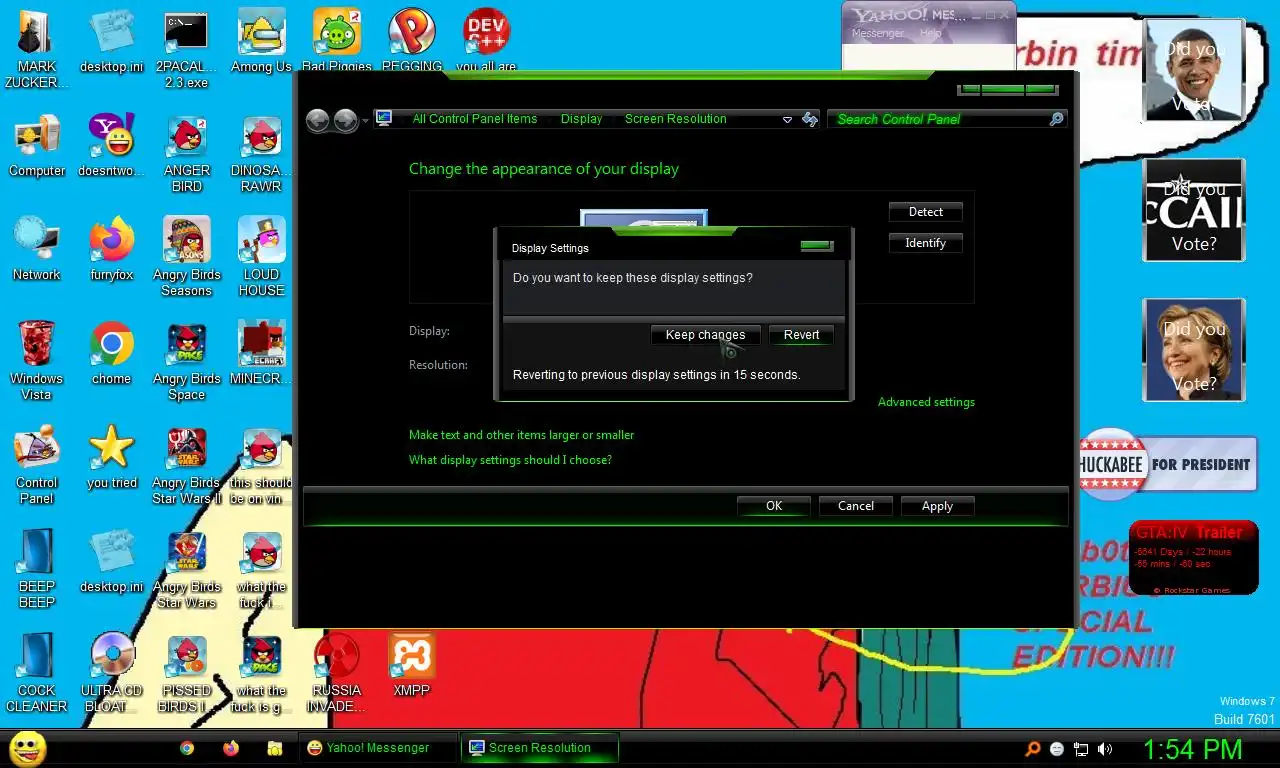
Task: Click the Forward arrow navigation button
Action: (x=345, y=120)
